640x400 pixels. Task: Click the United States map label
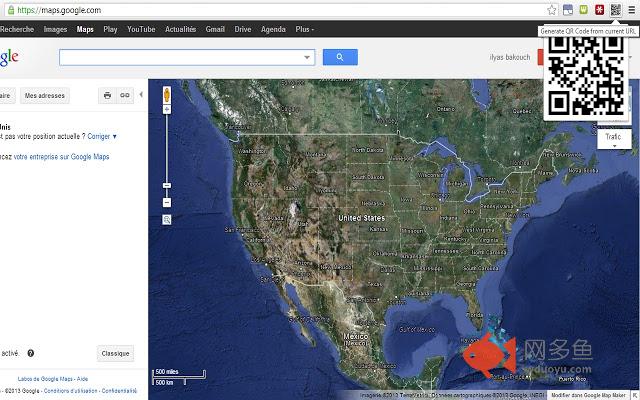362,218
